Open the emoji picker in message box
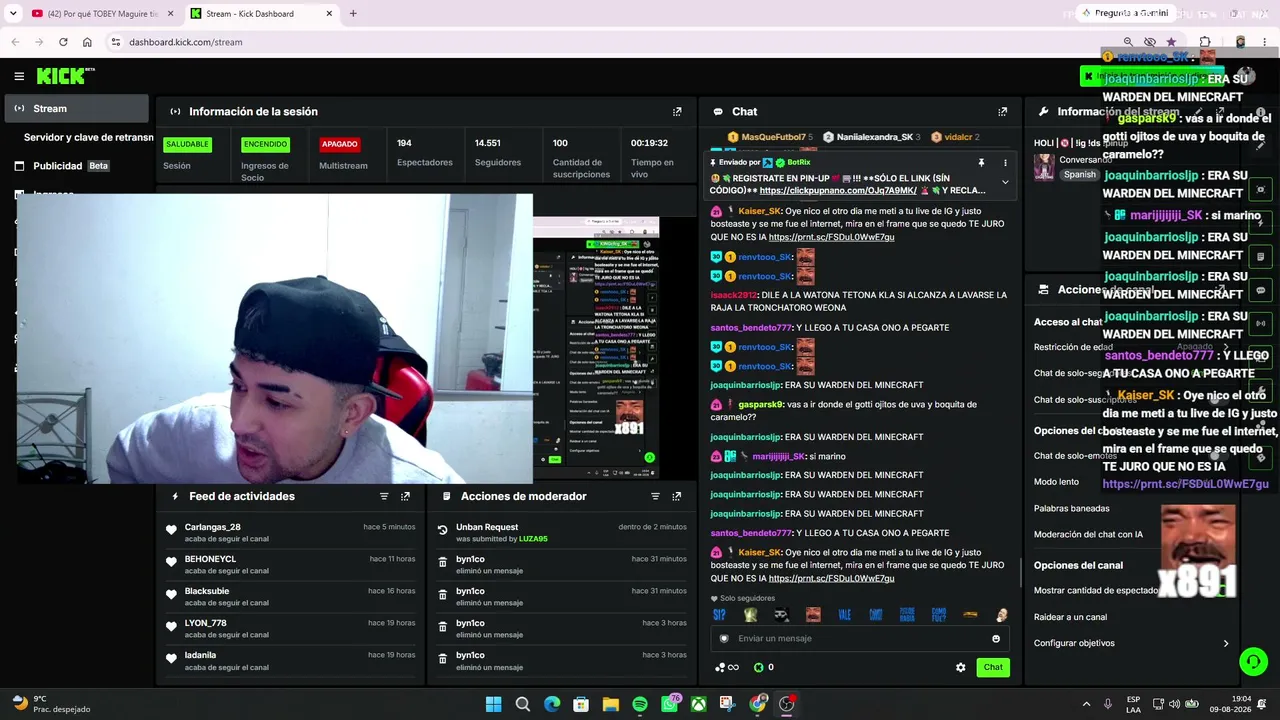Viewport: 1280px width, 720px height. 996,639
